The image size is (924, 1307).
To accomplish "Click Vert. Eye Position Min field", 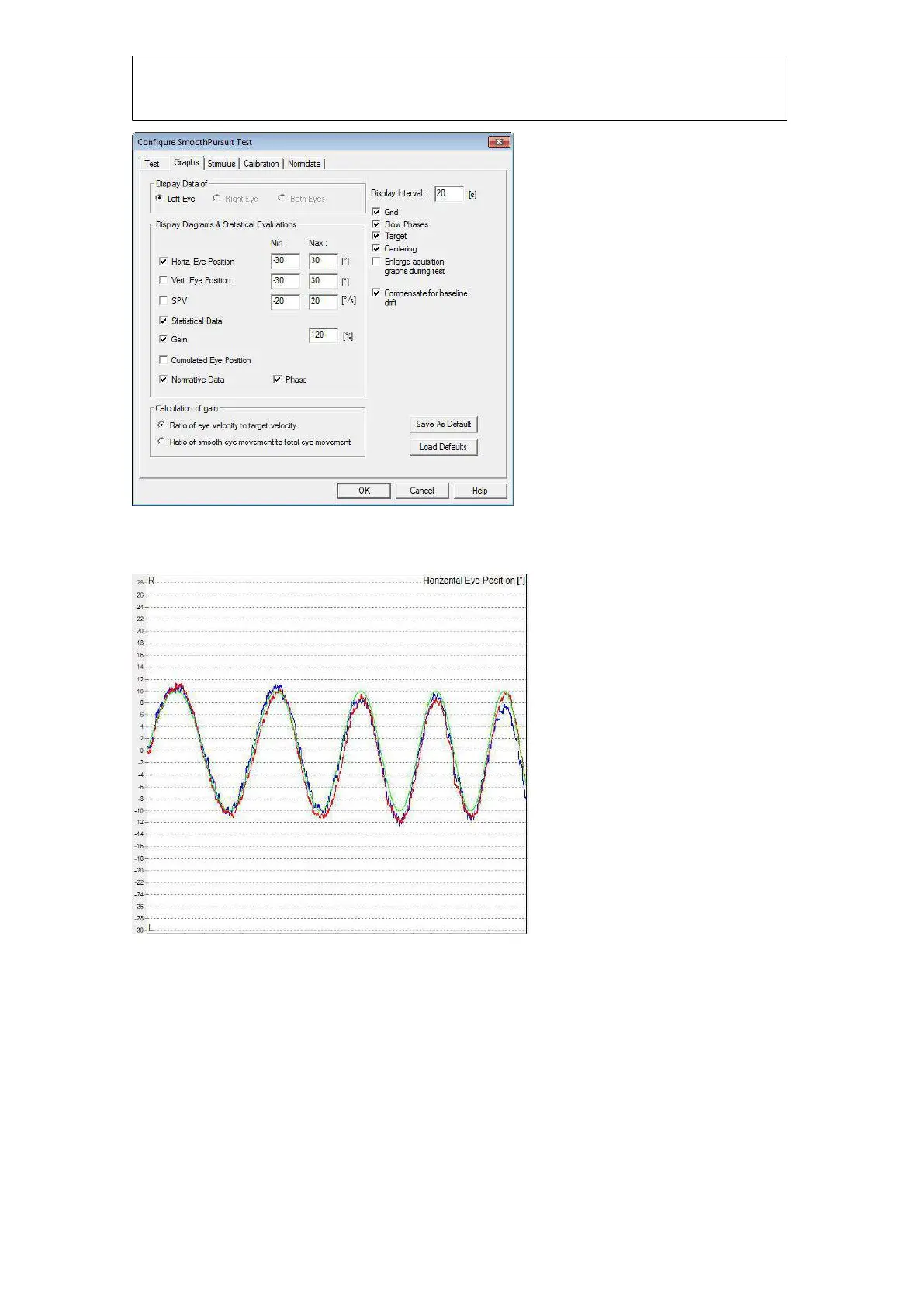I will click(x=286, y=281).
